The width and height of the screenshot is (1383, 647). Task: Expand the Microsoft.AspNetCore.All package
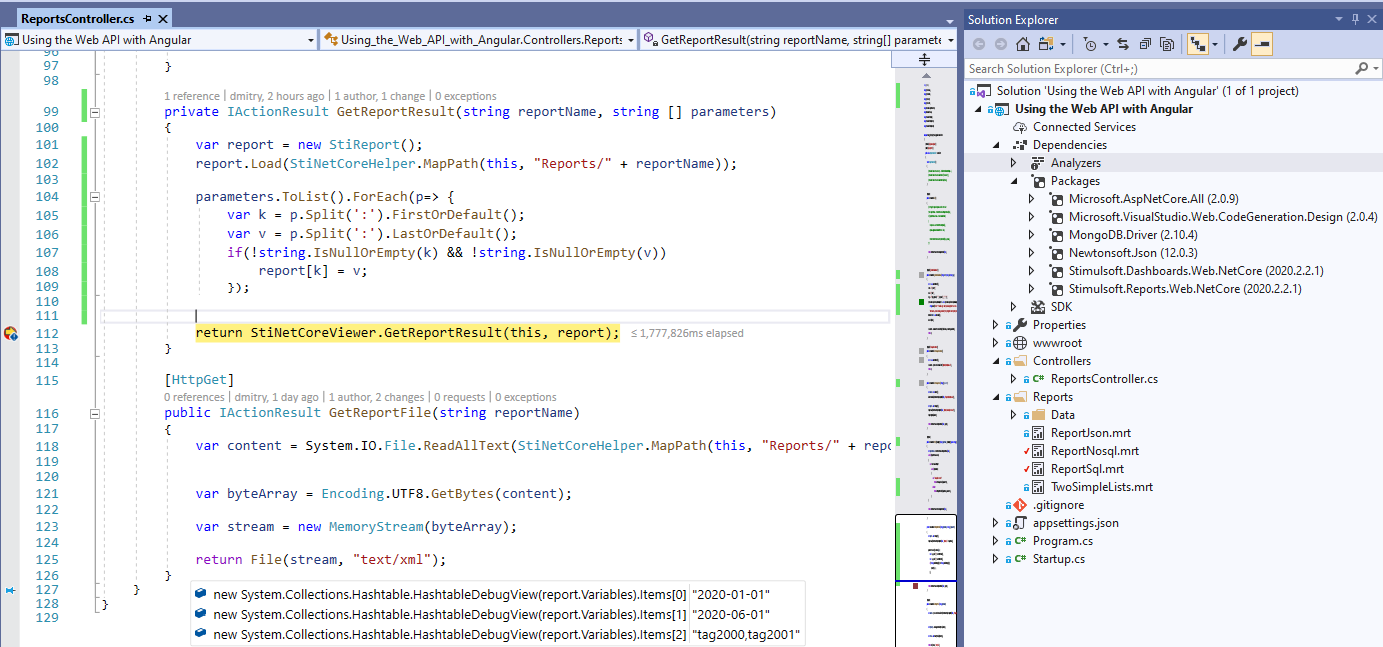pyautogui.click(x=1031, y=199)
